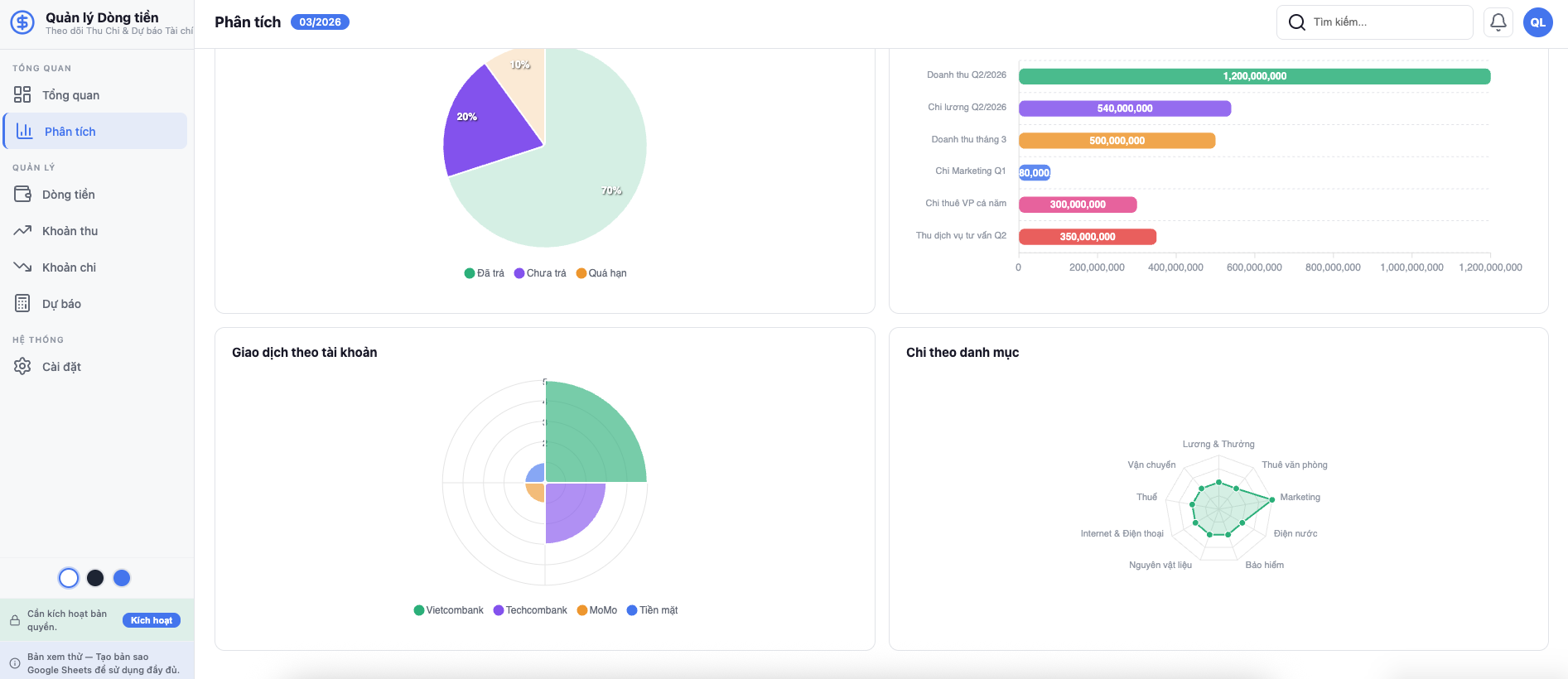This screenshot has height=679, width=1568.
Task: Click the Doanh thu Q2/2026 bar
Action: point(1254,76)
